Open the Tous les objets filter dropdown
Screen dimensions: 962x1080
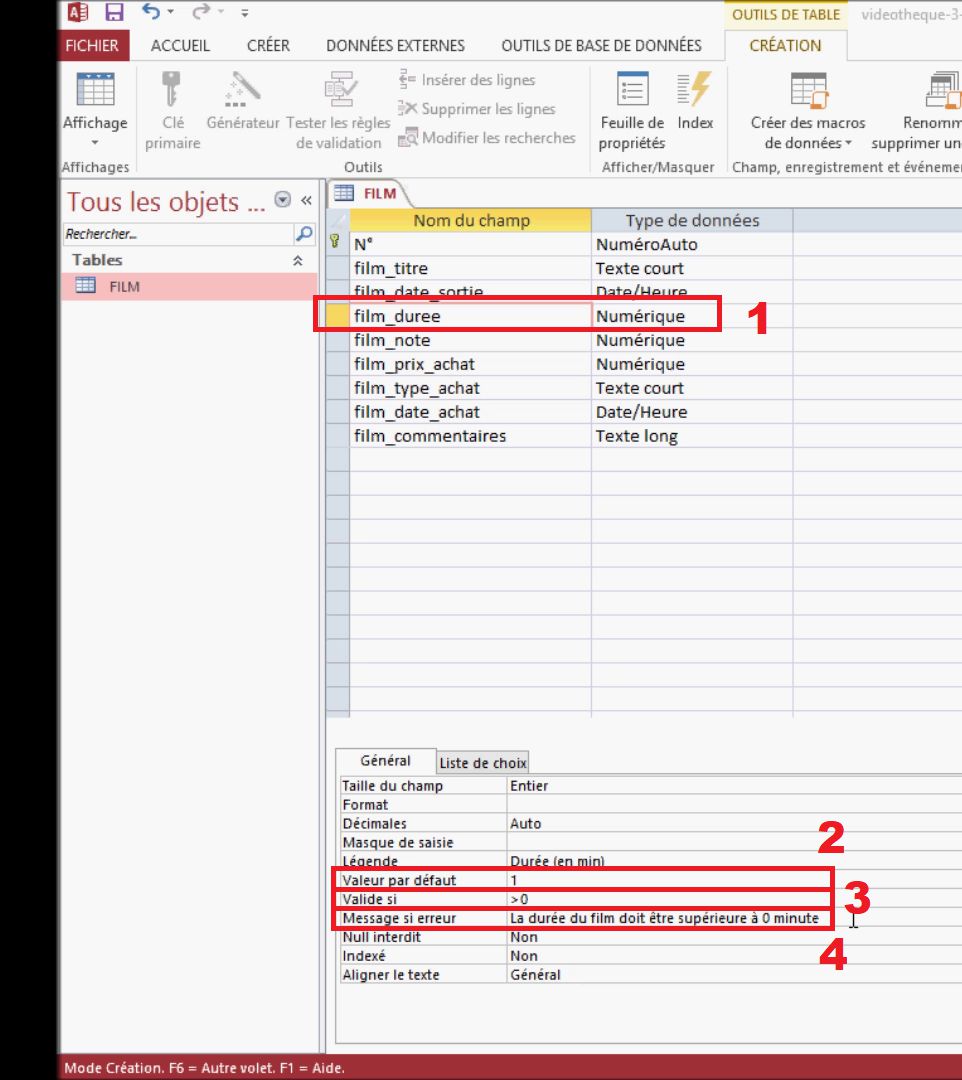[282, 200]
